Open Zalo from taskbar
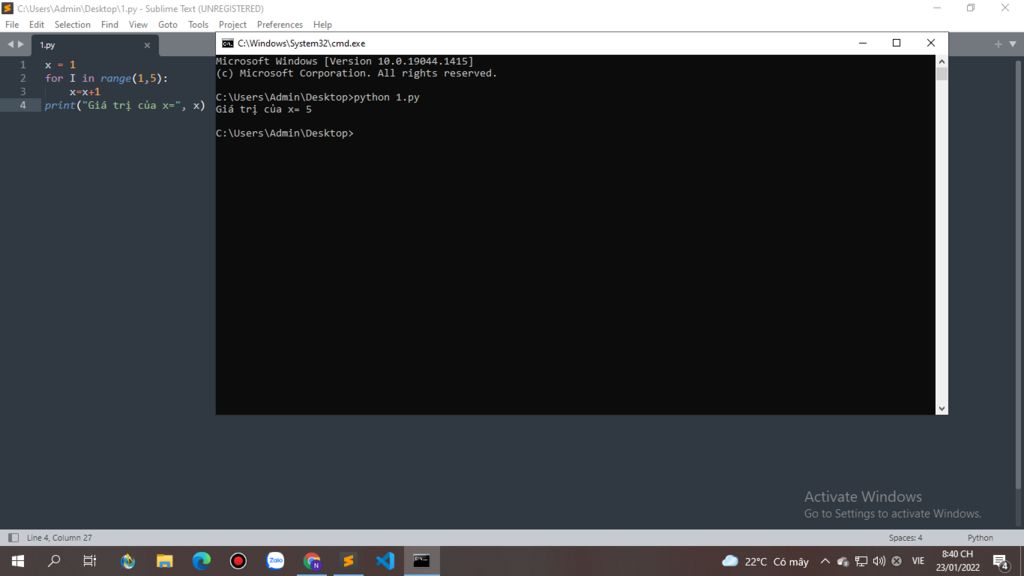Viewport: 1024px width, 576px height. tap(276, 561)
